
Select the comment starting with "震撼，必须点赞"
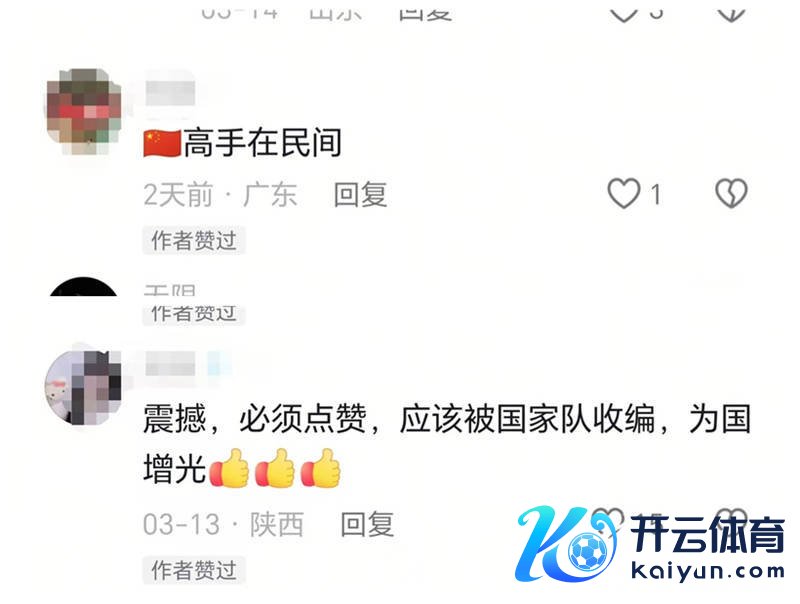pos(446,443)
